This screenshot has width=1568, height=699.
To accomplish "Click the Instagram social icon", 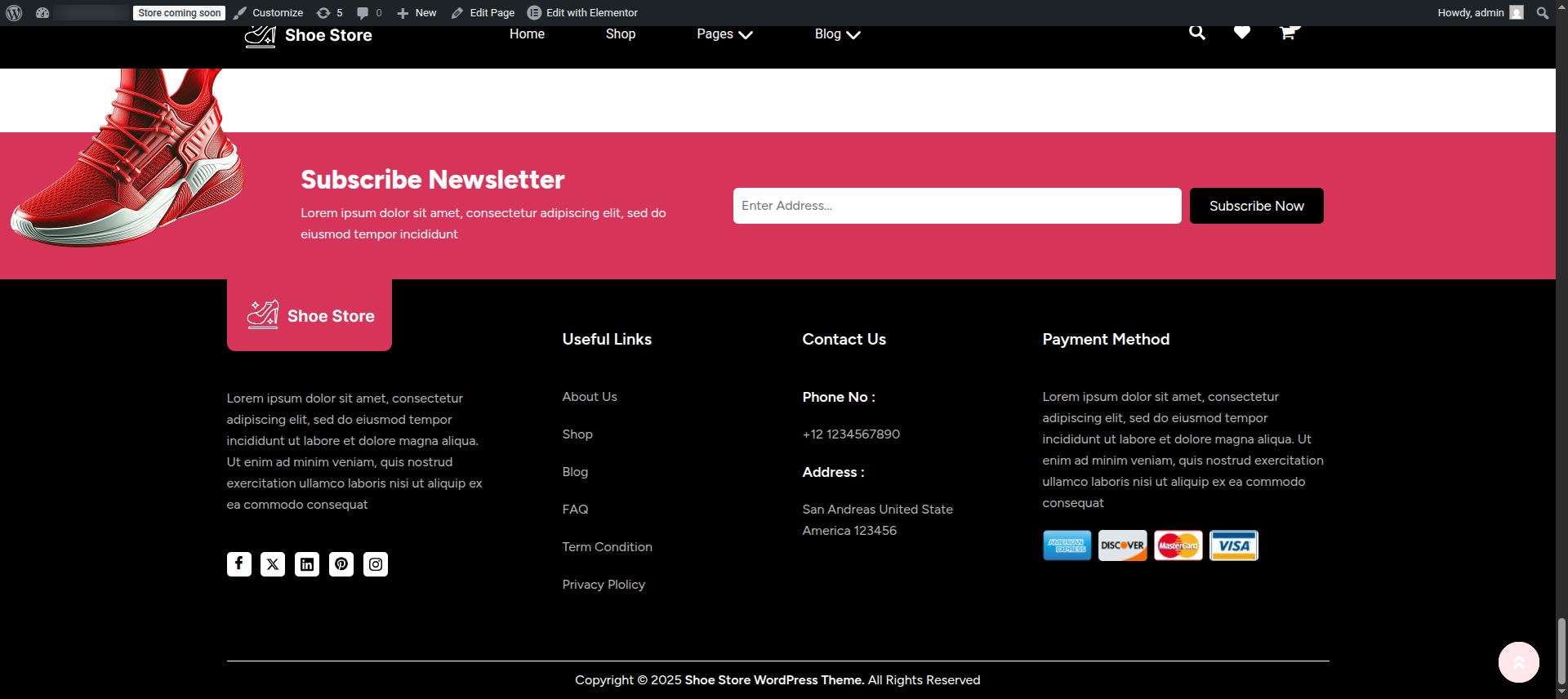I will (x=376, y=564).
